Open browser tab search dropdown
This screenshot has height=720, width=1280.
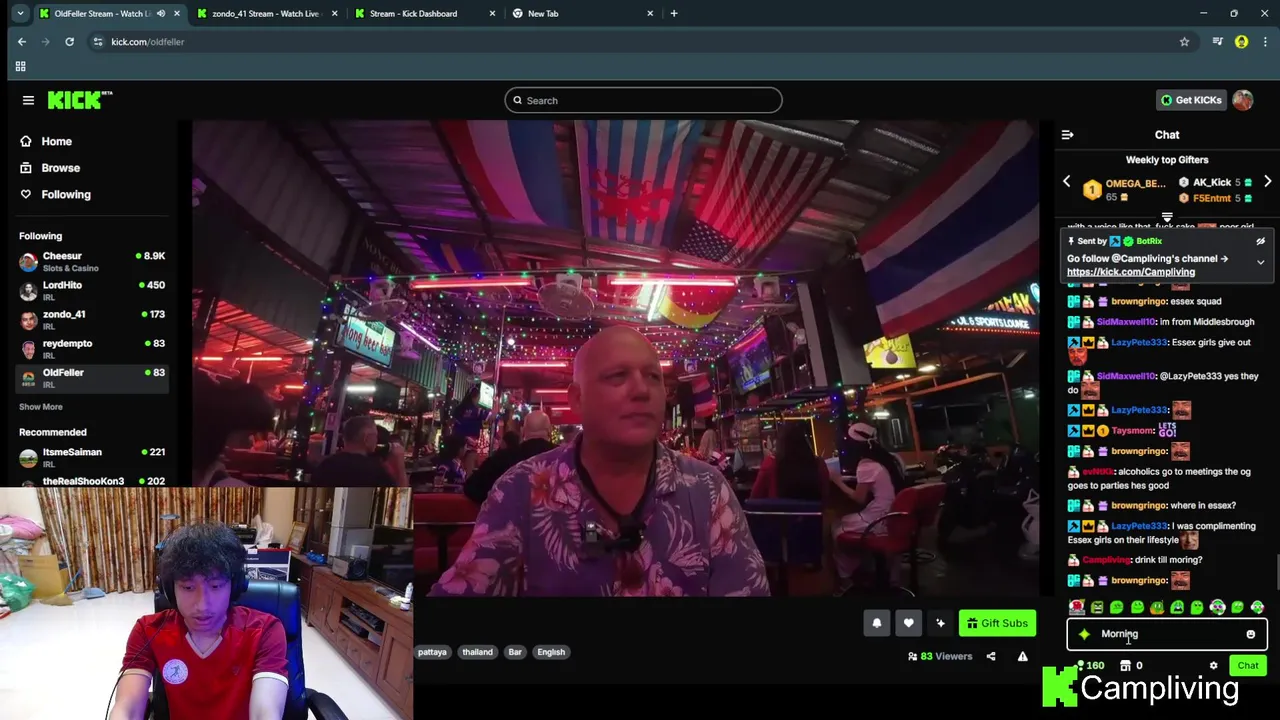tap(20, 14)
